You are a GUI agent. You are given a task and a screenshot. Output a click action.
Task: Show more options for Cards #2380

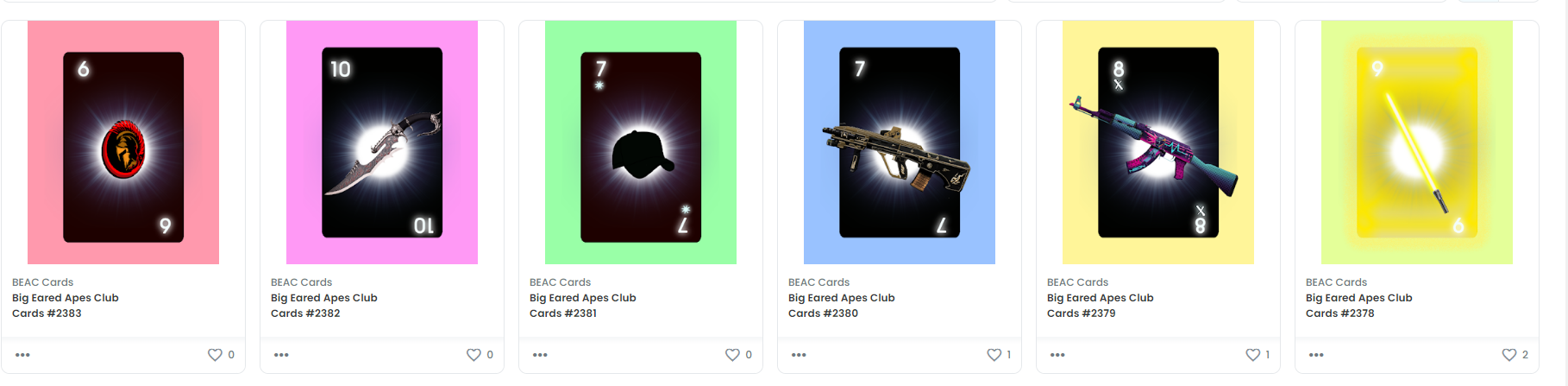[x=799, y=355]
